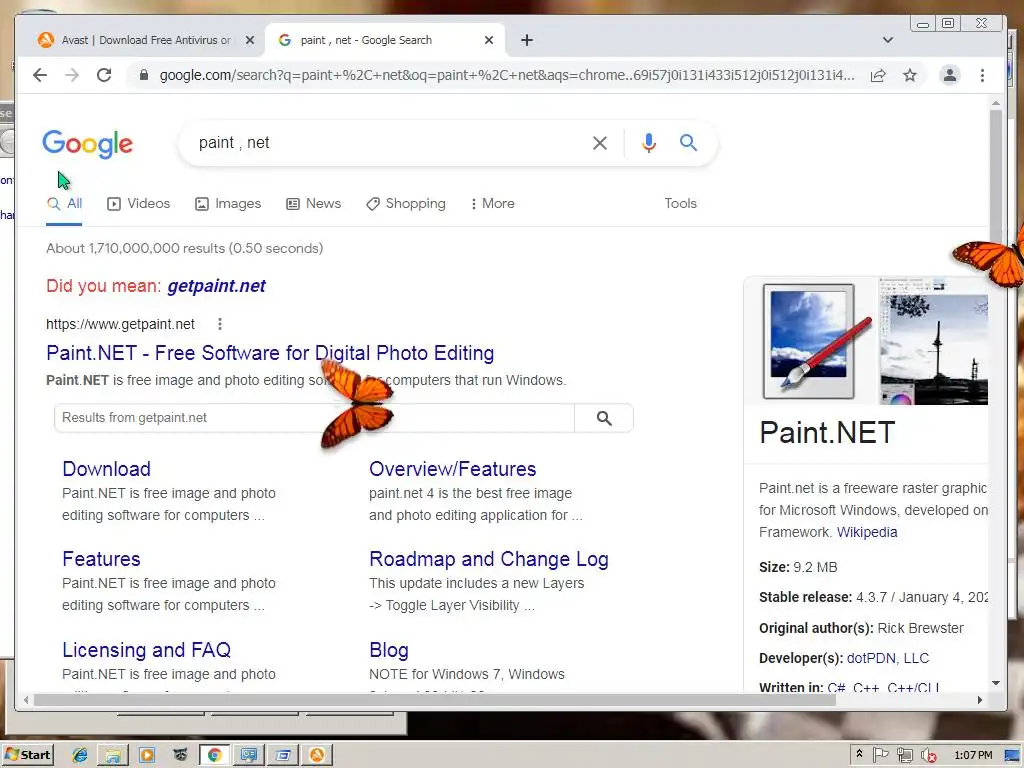
Task: Open the Paint.NET screenshot thumbnail
Action: [933, 341]
